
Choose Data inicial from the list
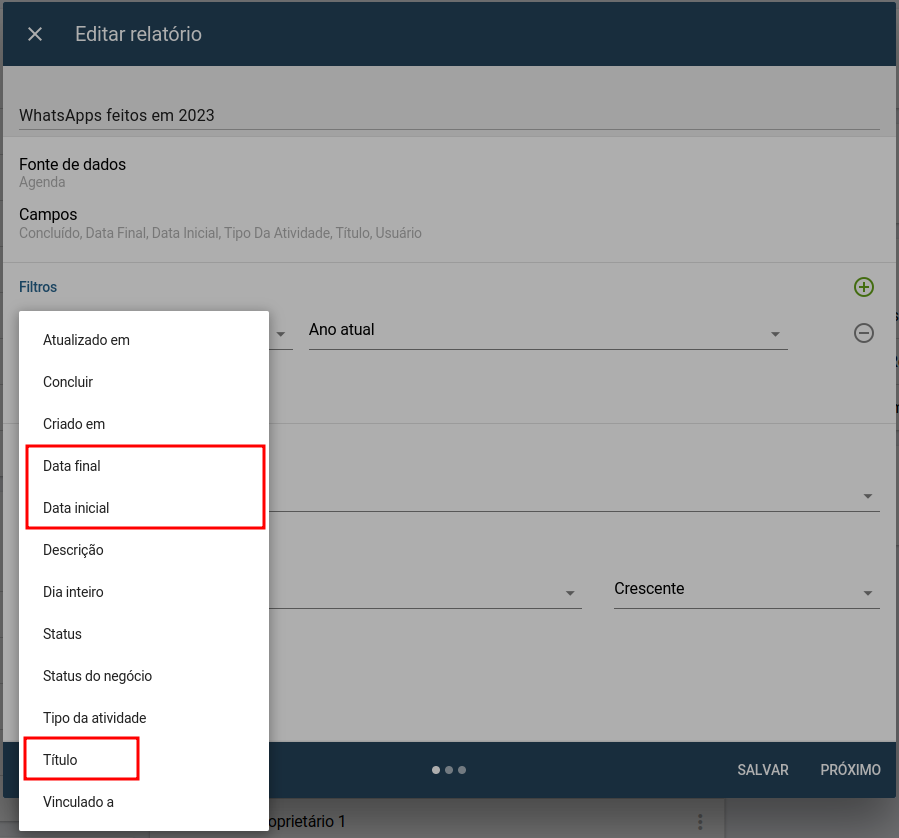click(144, 508)
